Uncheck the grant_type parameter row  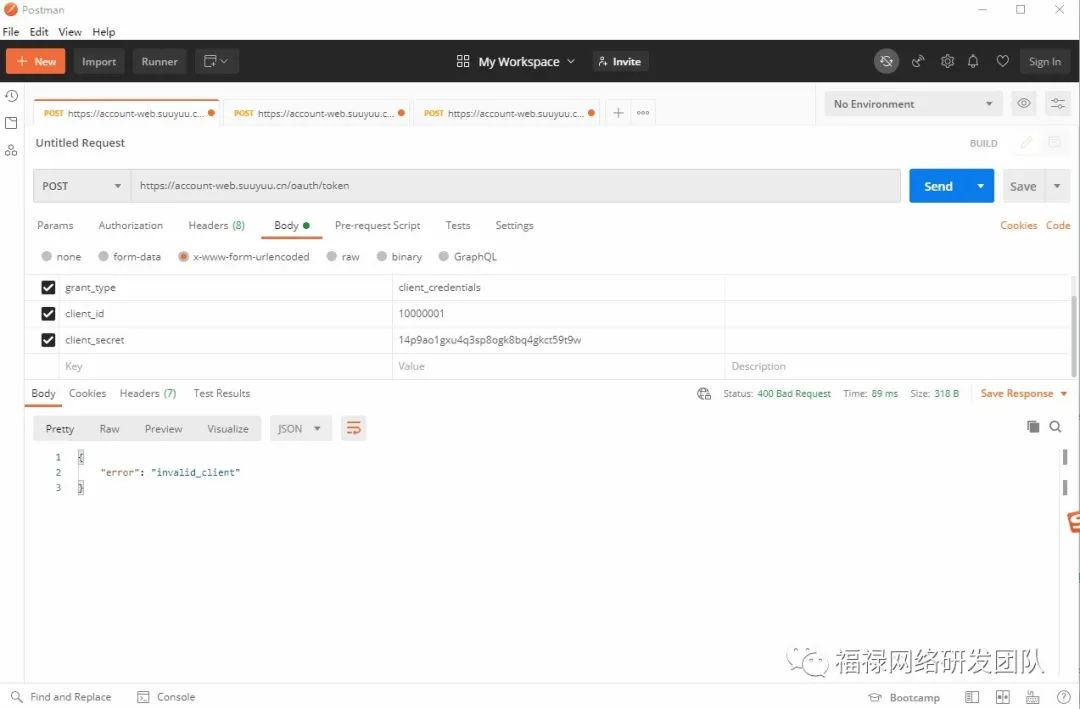(x=48, y=287)
